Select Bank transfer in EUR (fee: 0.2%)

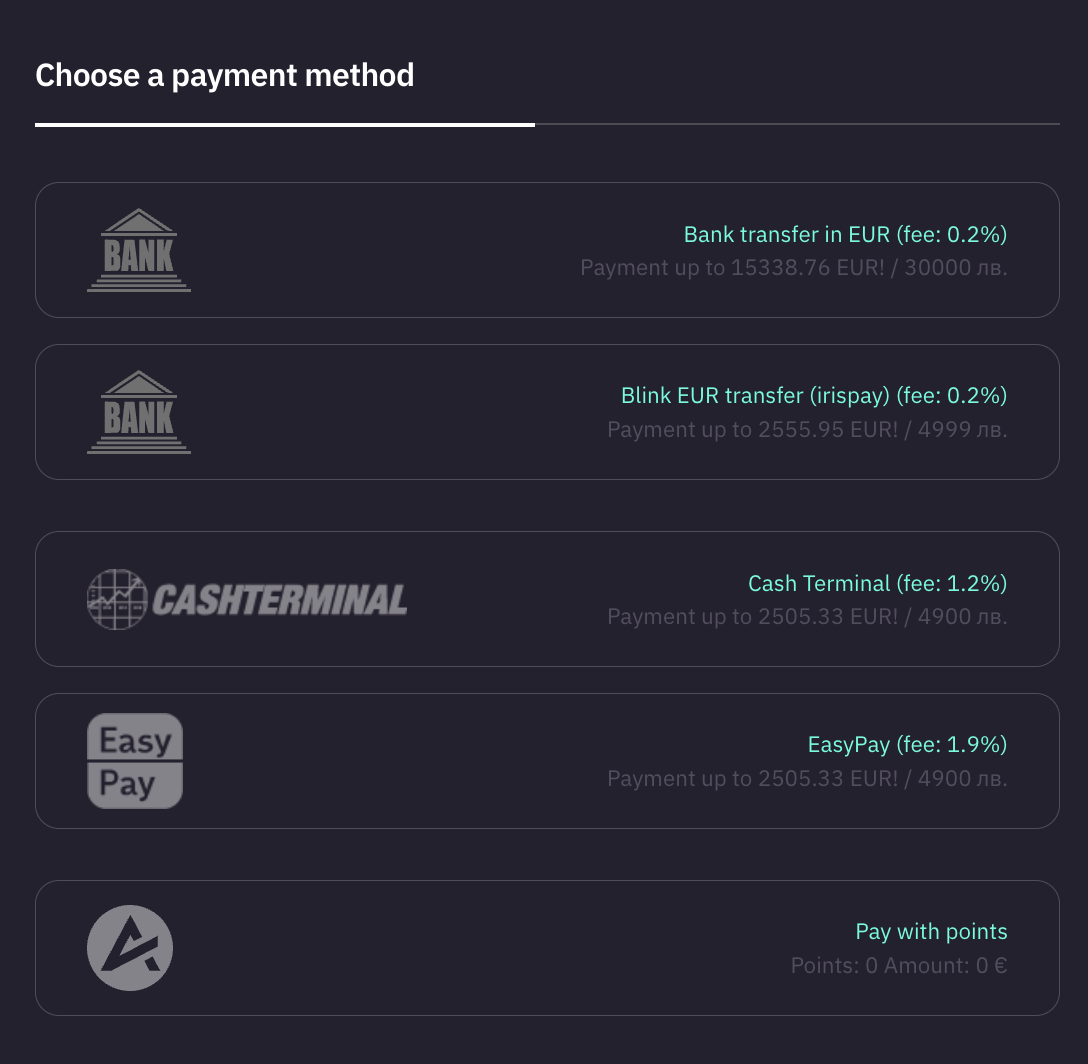point(845,235)
